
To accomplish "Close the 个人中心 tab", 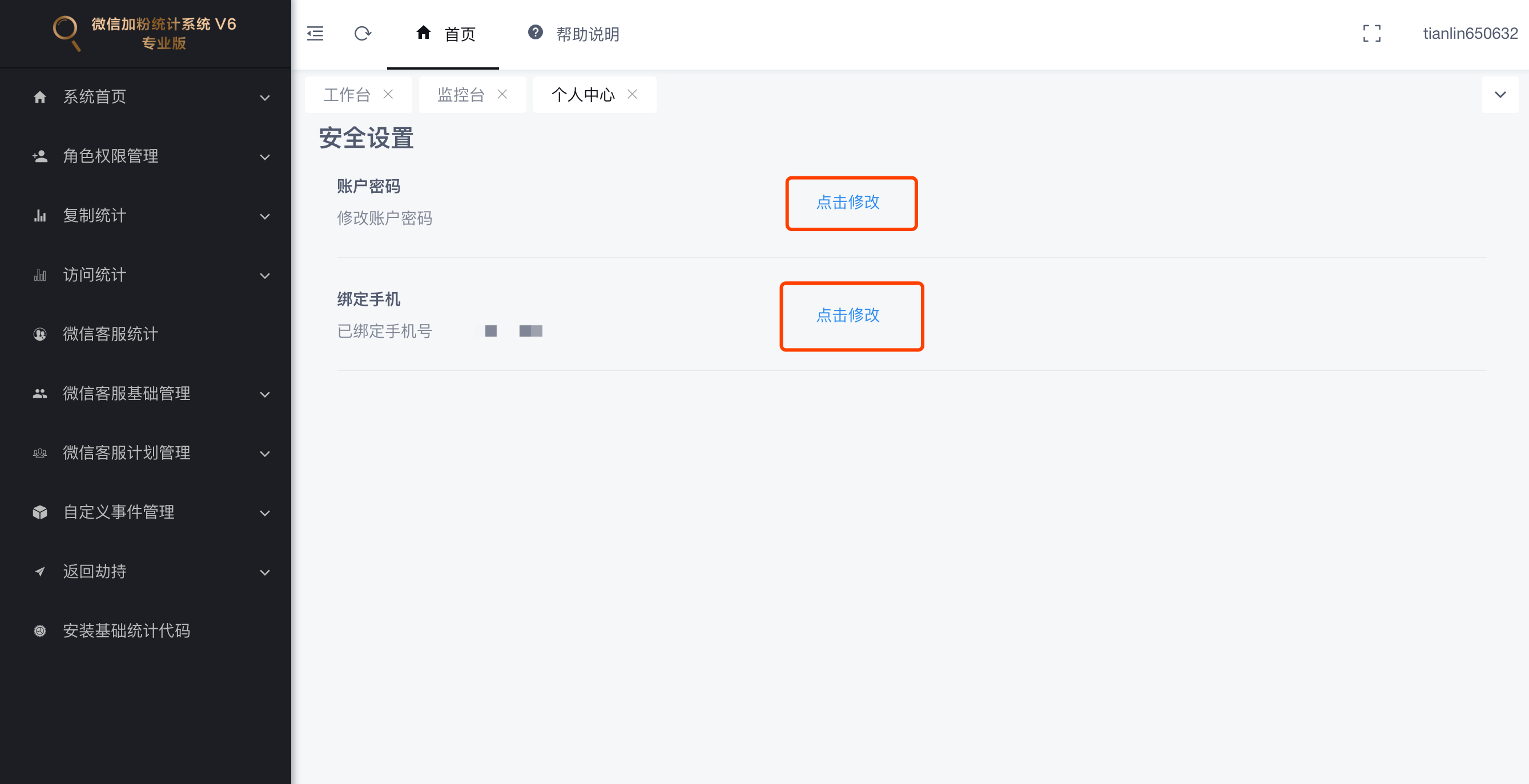I will pos(633,94).
